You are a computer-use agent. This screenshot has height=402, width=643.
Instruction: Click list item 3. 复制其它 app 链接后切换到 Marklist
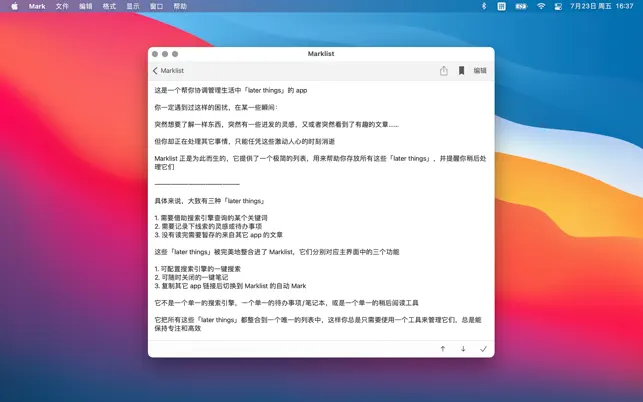[x=230, y=286]
